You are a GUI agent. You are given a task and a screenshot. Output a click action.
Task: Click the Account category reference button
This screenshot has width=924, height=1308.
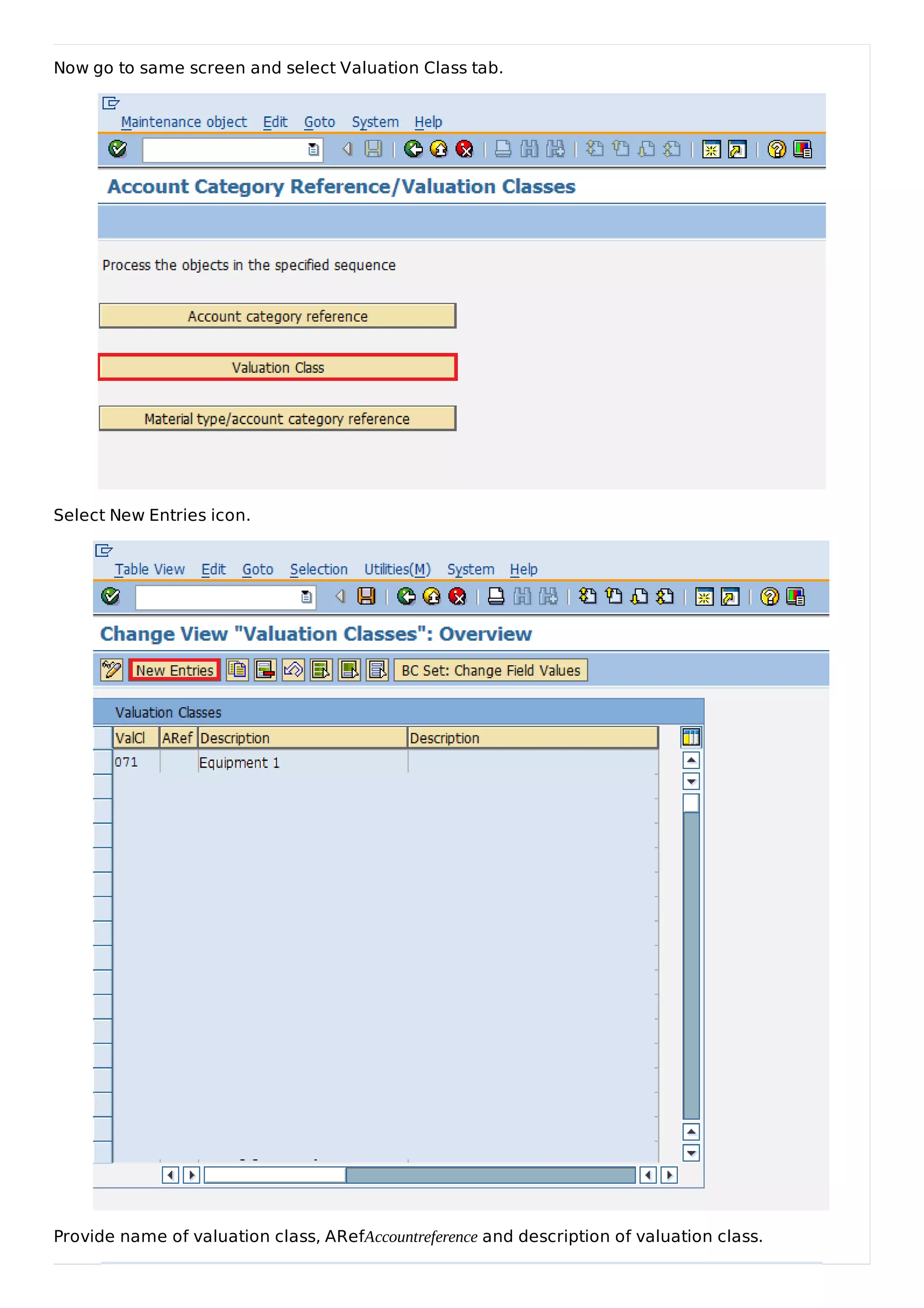pyautogui.click(x=277, y=315)
